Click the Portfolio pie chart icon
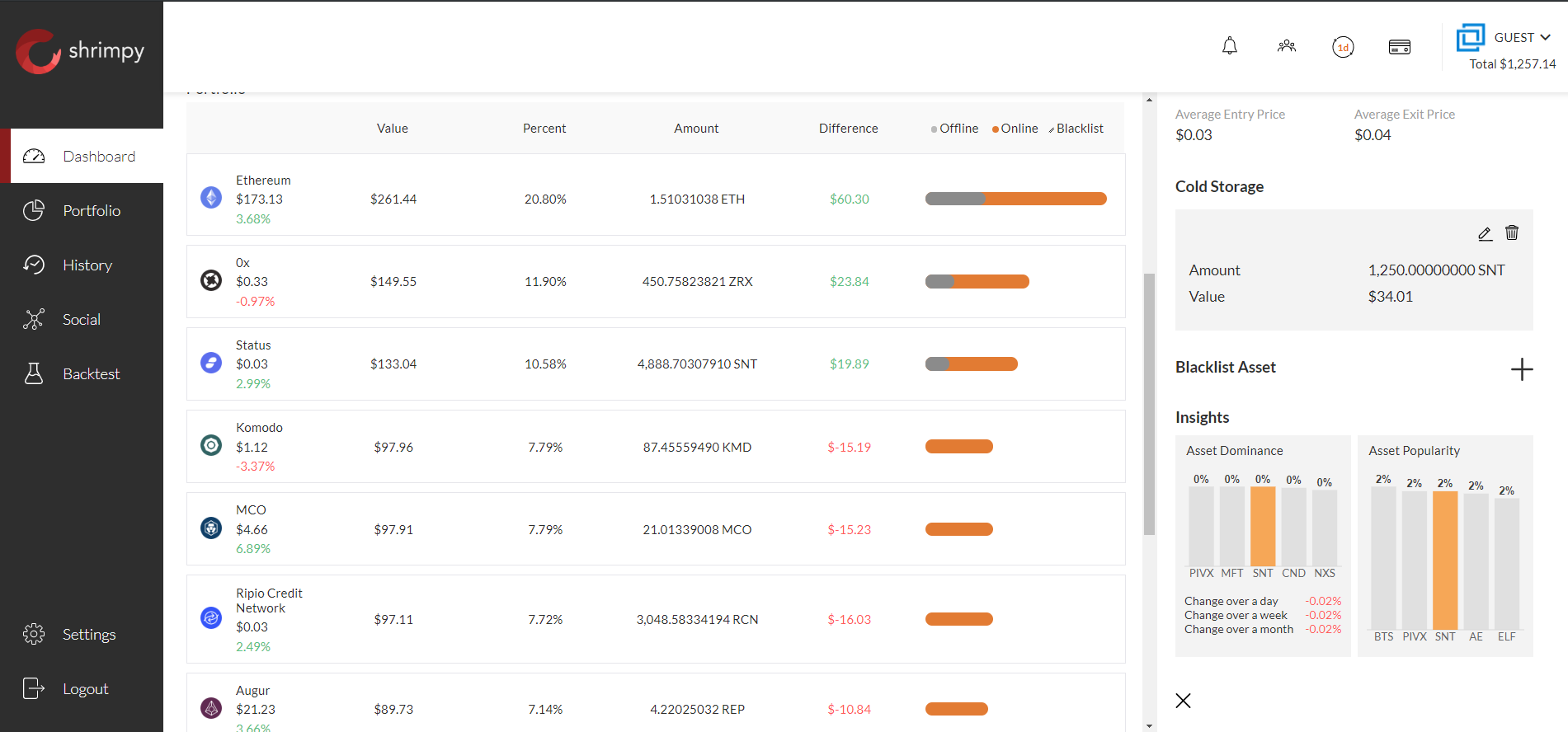The width and height of the screenshot is (1568, 732). point(34,210)
